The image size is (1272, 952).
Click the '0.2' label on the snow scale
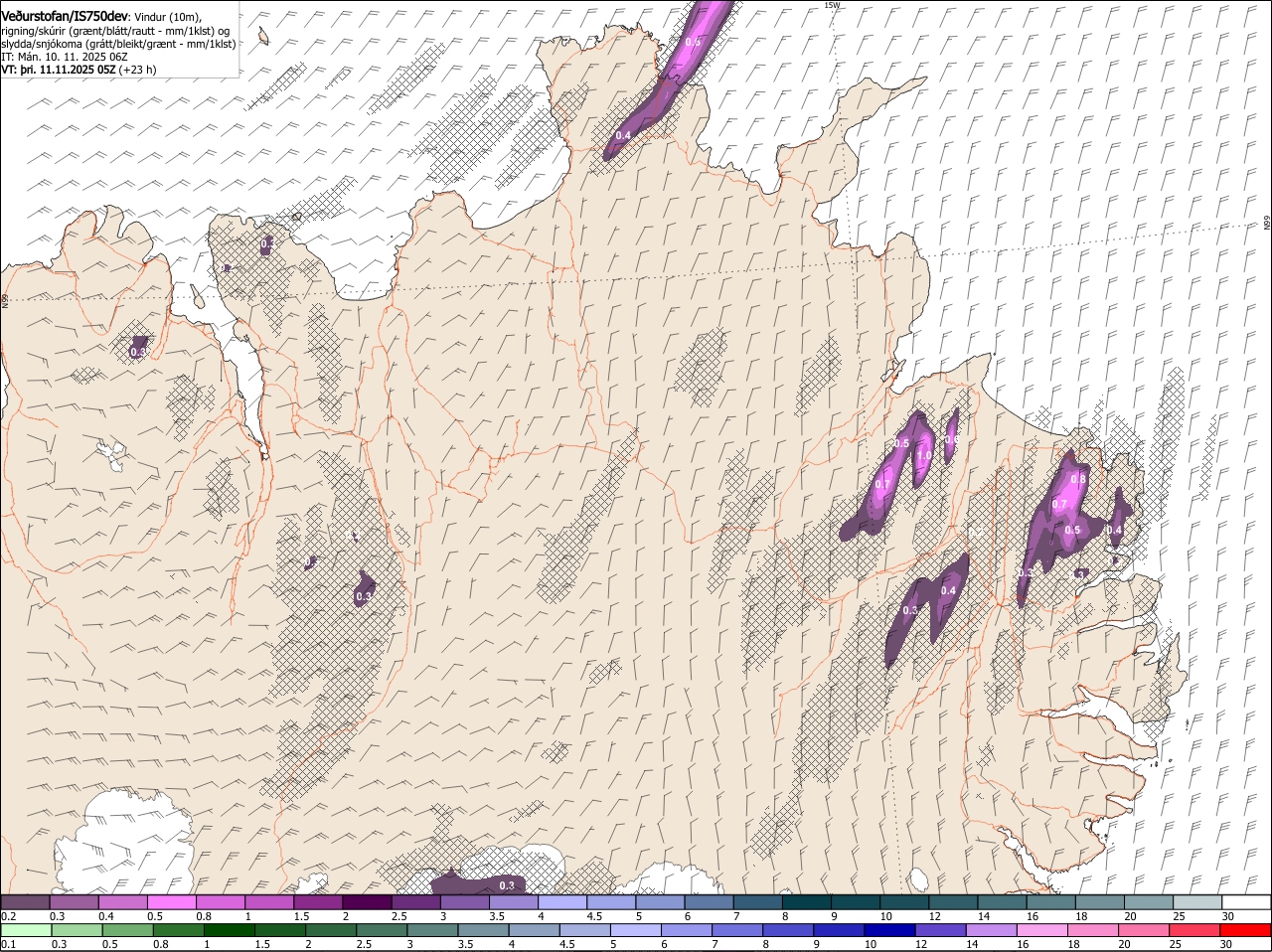8,916
